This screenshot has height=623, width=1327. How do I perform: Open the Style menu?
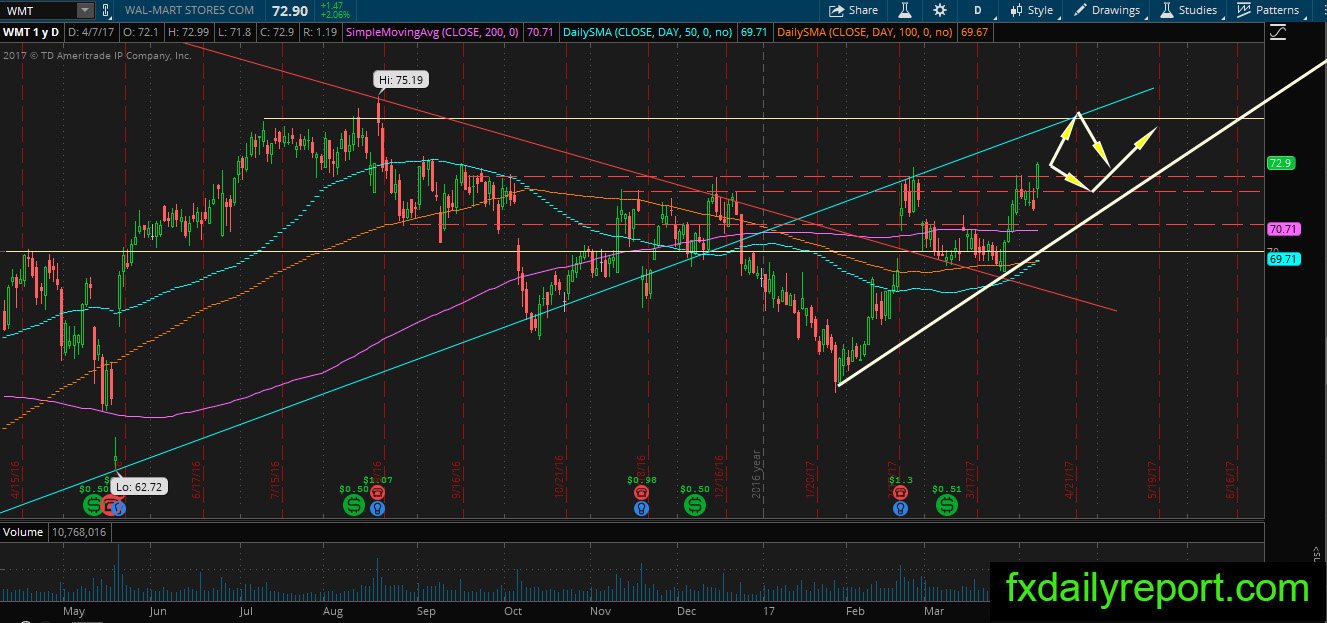pyautogui.click(x=1032, y=10)
